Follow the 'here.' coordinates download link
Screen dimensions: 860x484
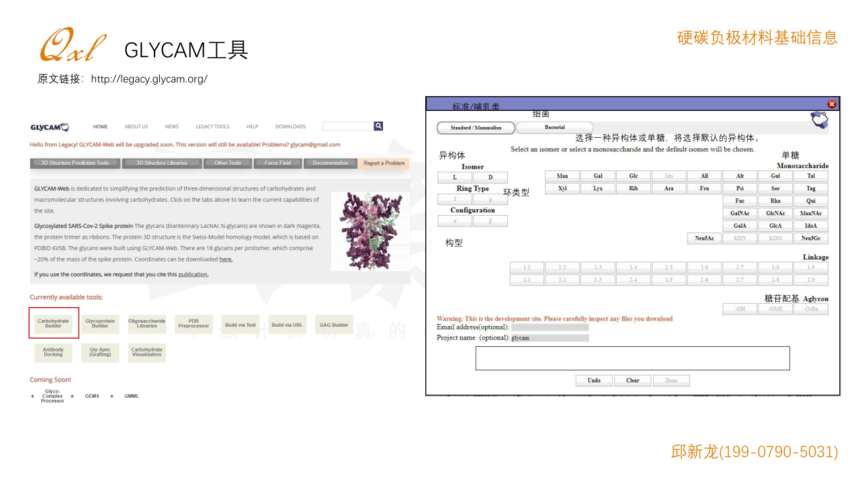[225, 260]
